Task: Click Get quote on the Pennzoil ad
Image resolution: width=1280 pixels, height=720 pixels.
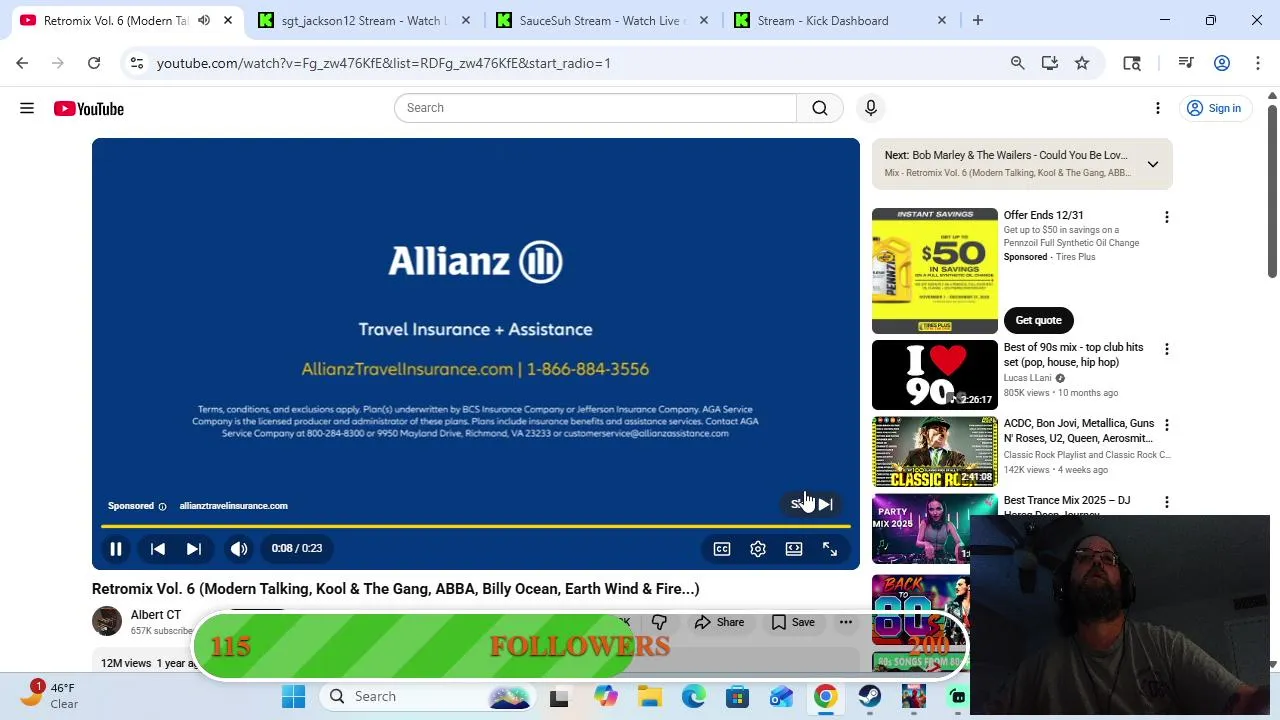Action: [x=1038, y=320]
